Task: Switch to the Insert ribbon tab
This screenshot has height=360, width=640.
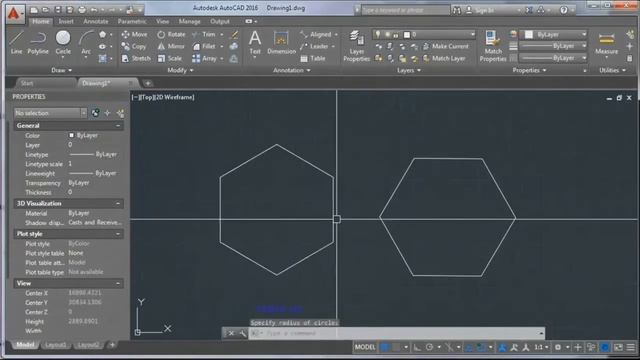Action: (66, 21)
